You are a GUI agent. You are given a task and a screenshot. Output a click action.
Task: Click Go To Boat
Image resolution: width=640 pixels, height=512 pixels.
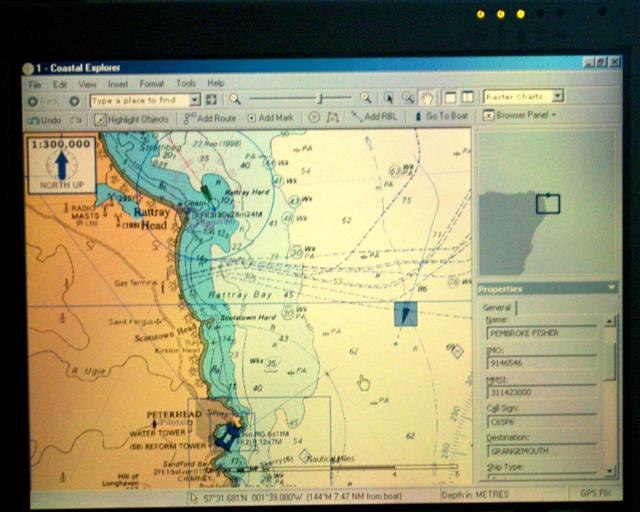pos(441,116)
